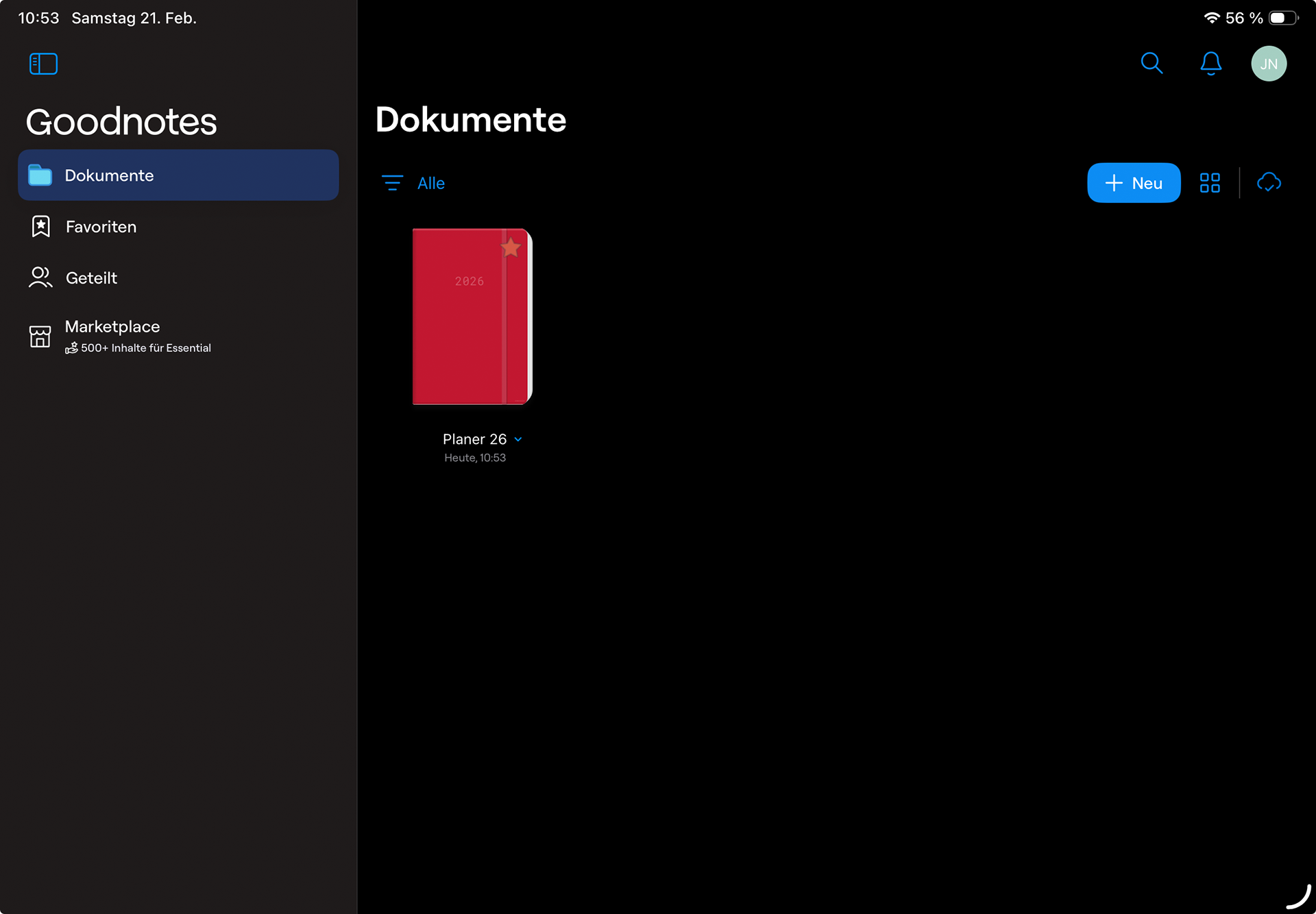The height and width of the screenshot is (914, 1316).
Task: Switch to grid view layout icon
Action: pyautogui.click(x=1210, y=183)
